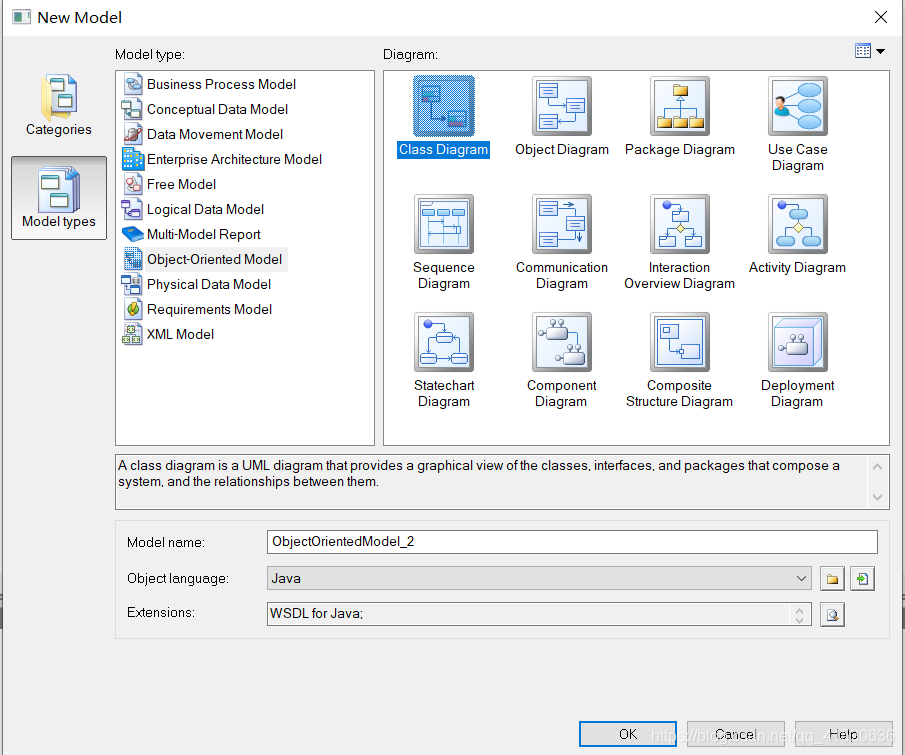The image size is (905, 755).
Task: Select the Communication Diagram icon
Action: (x=562, y=224)
